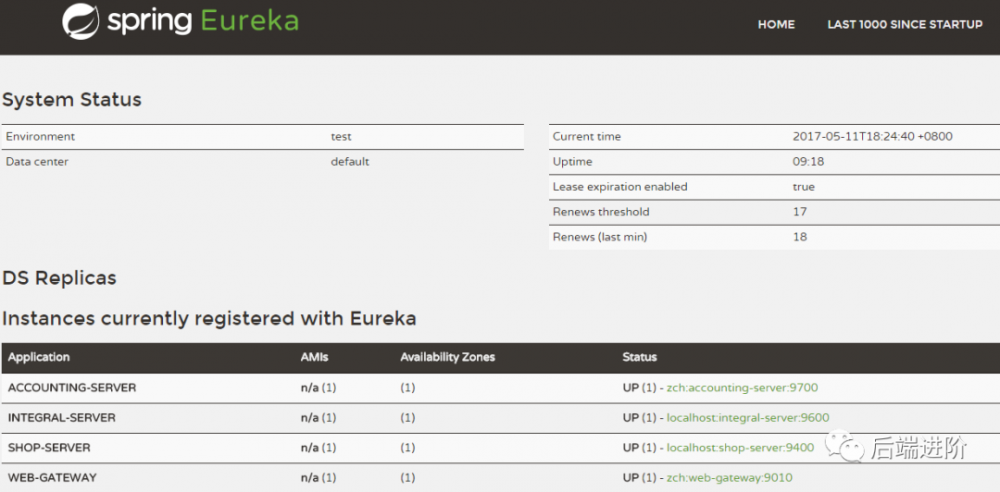Select the SHOP-SERVER application name
Image resolution: width=1000 pixels, height=492 pixels.
tap(49, 448)
